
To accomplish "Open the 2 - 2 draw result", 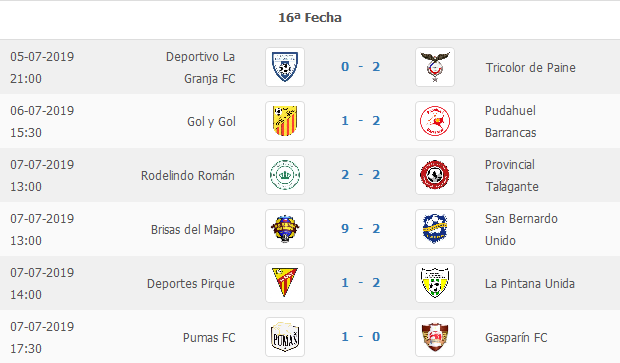I will (x=361, y=175).
